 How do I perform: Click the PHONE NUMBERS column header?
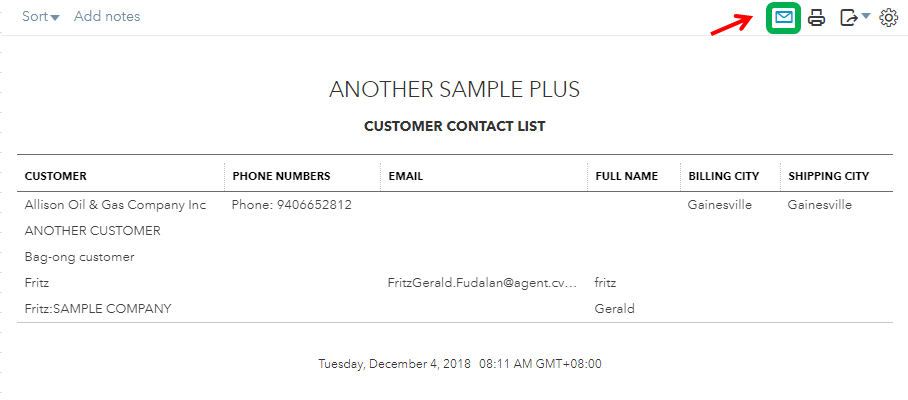[281, 176]
